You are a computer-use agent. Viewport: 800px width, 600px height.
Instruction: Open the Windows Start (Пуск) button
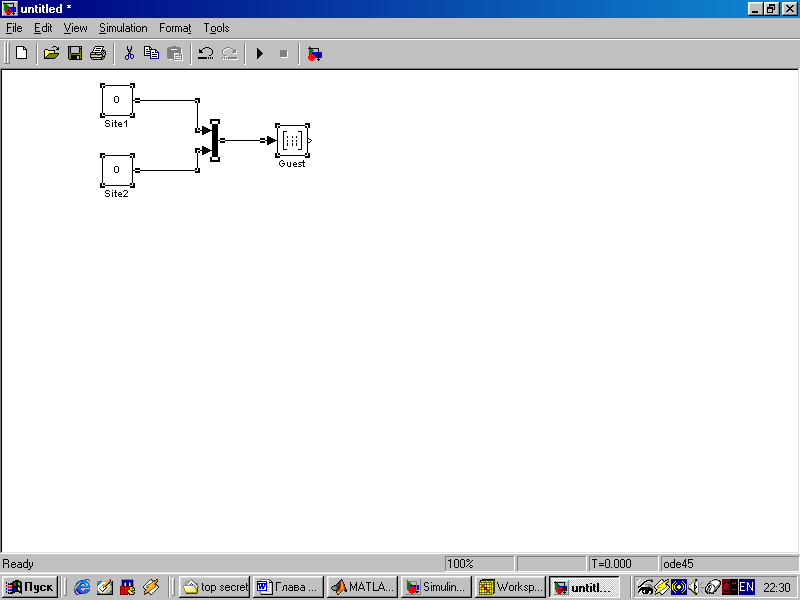[x=30, y=587]
